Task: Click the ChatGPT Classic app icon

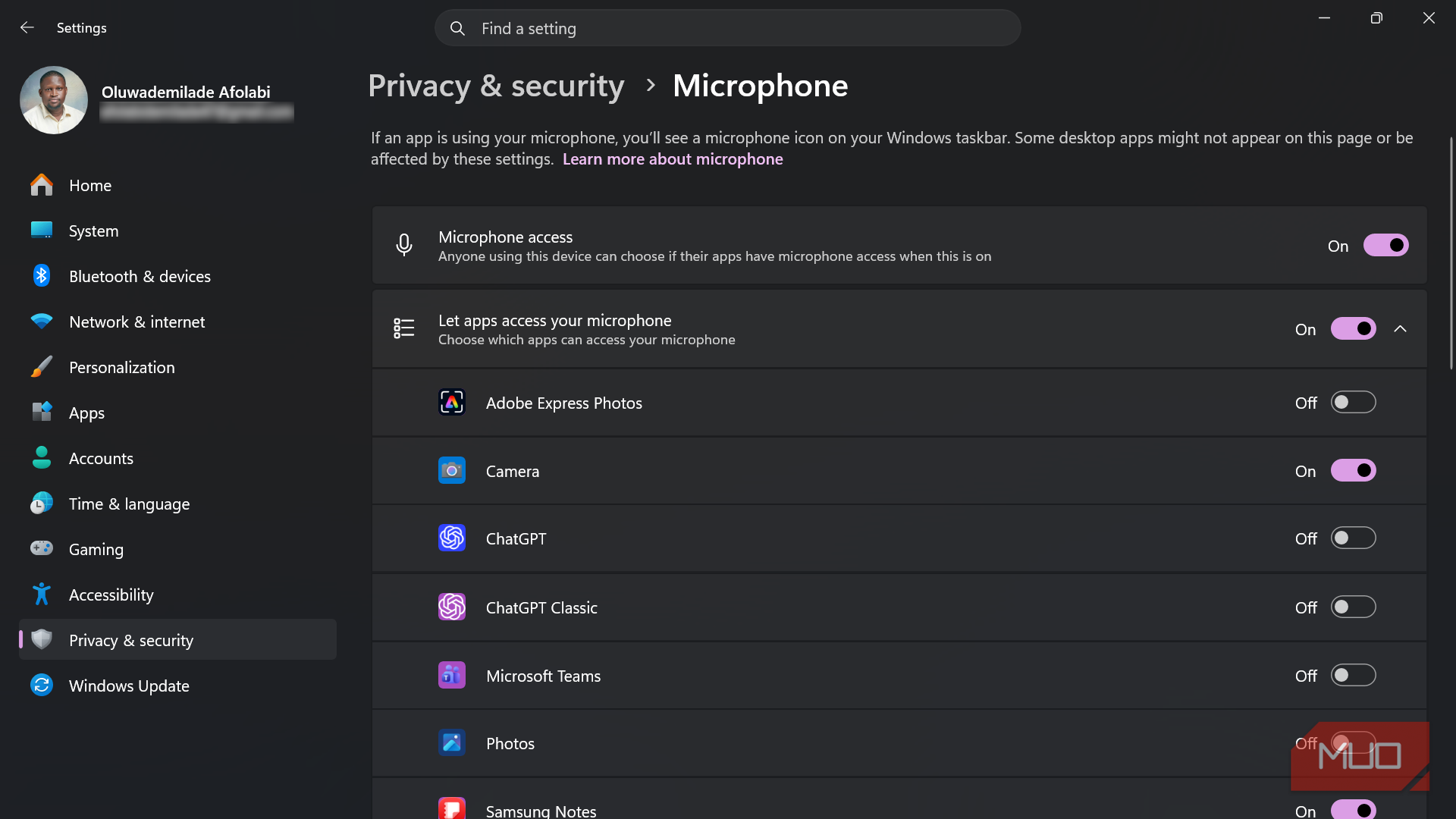Action: 452,607
